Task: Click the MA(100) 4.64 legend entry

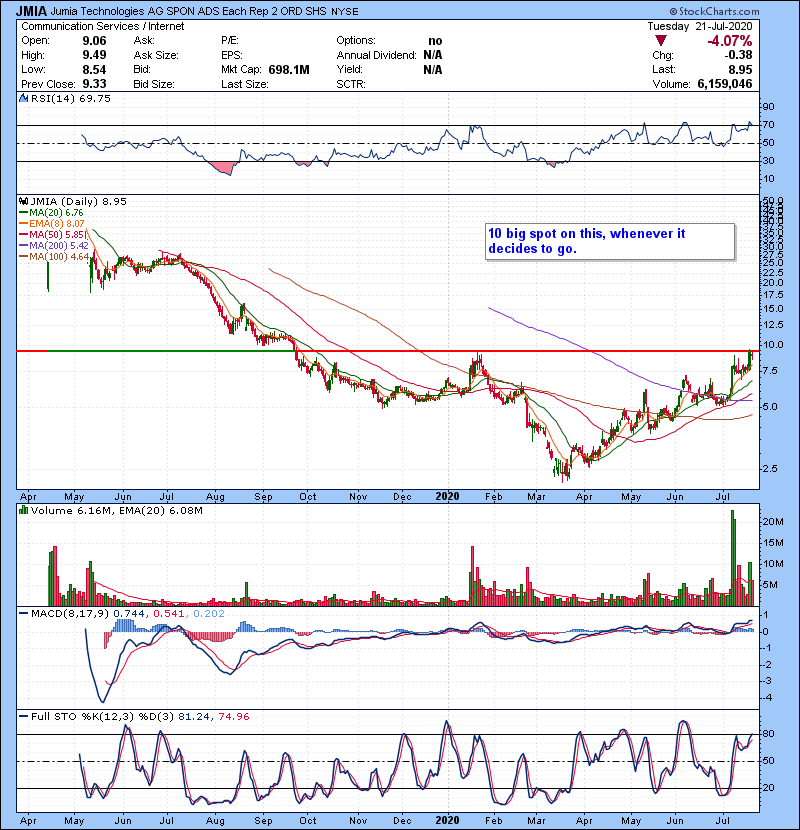Action: point(54,257)
